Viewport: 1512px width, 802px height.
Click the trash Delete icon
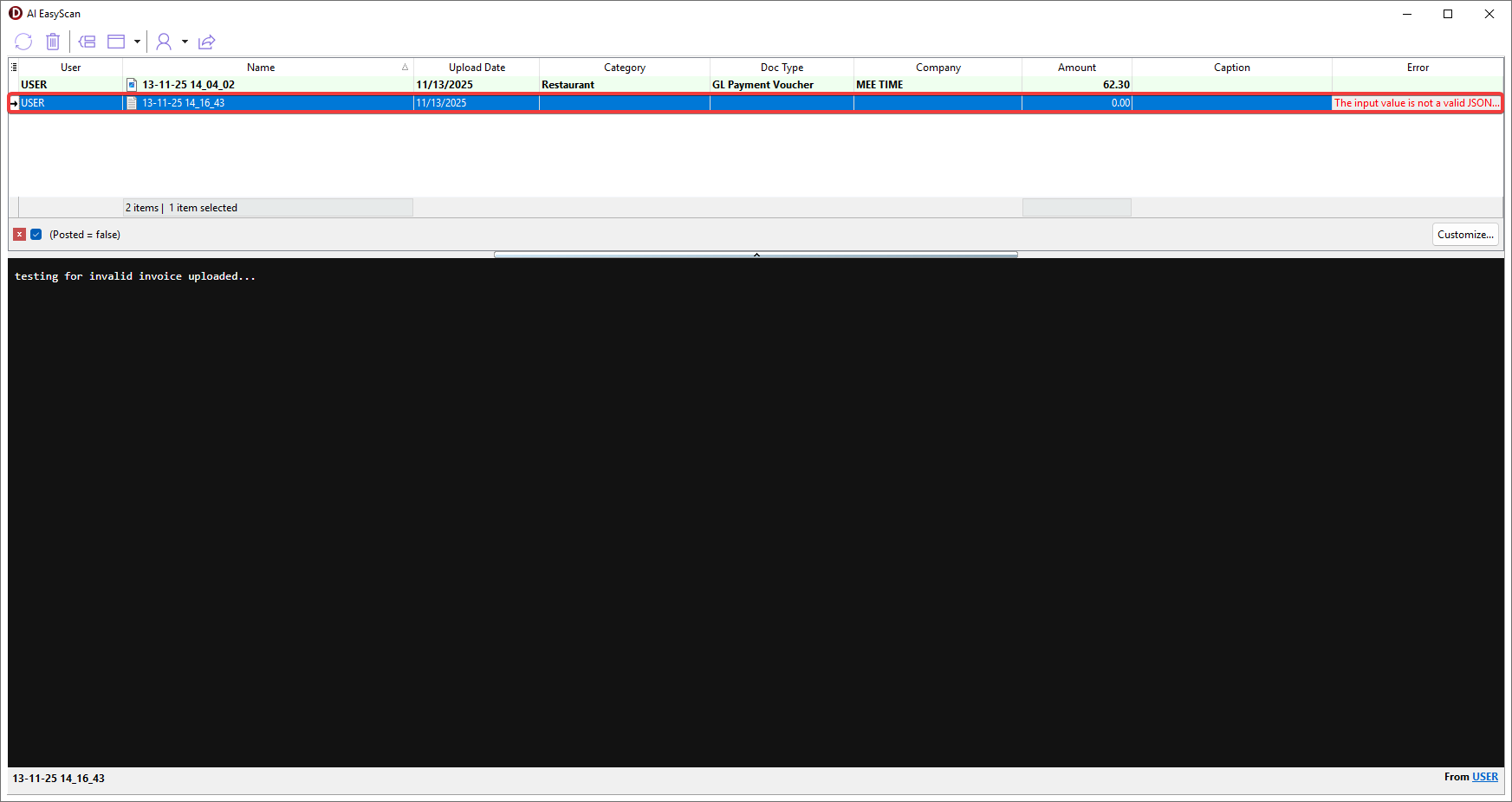(x=53, y=42)
